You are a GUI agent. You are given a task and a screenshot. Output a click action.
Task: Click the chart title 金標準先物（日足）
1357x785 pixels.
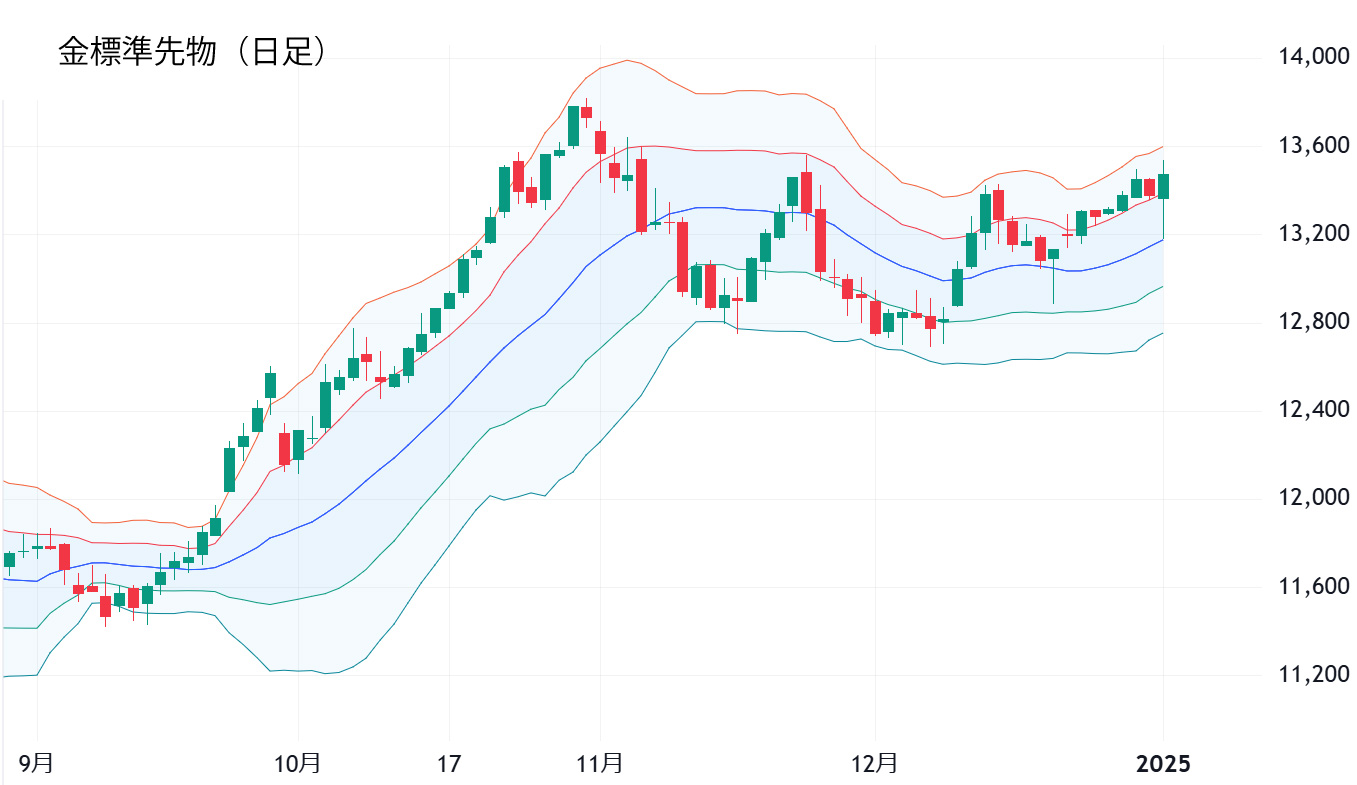[193, 53]
